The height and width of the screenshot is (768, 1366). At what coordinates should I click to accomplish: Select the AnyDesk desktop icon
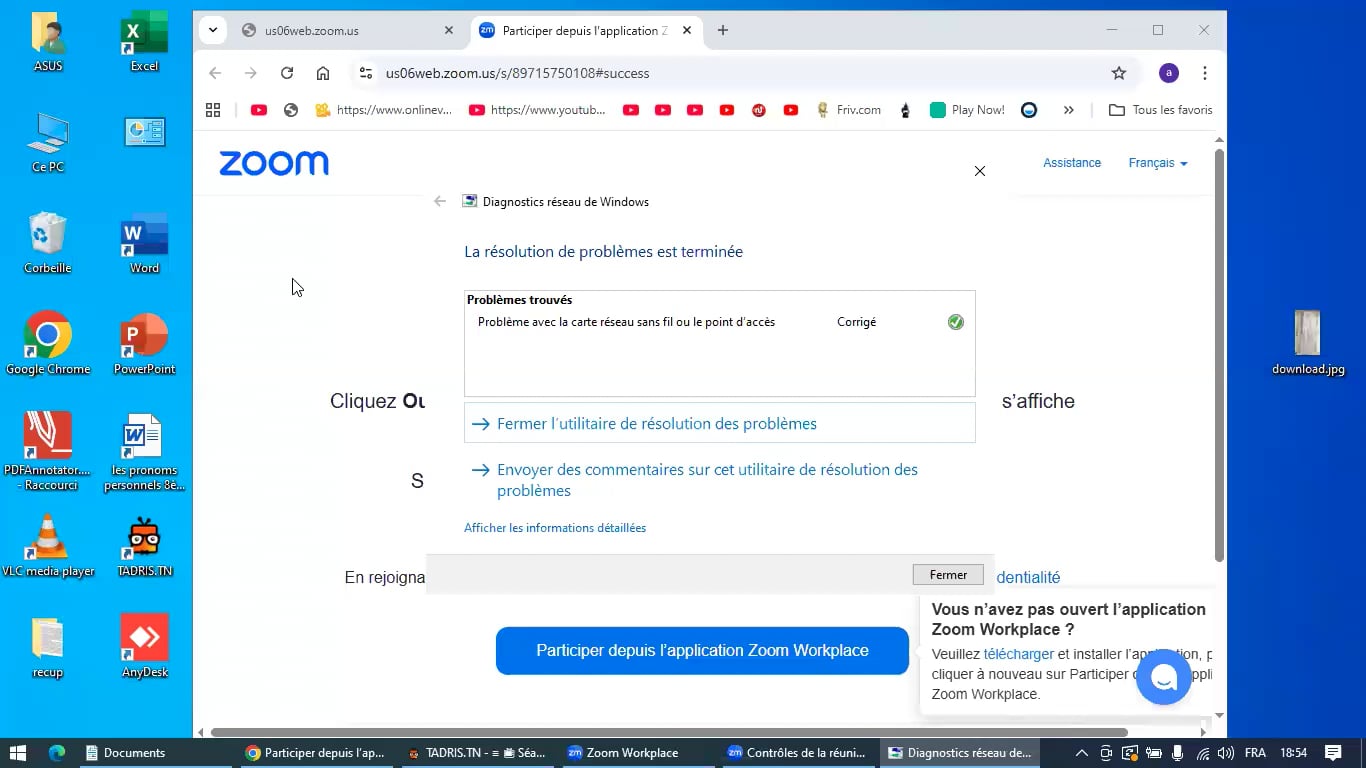[144, 648]
